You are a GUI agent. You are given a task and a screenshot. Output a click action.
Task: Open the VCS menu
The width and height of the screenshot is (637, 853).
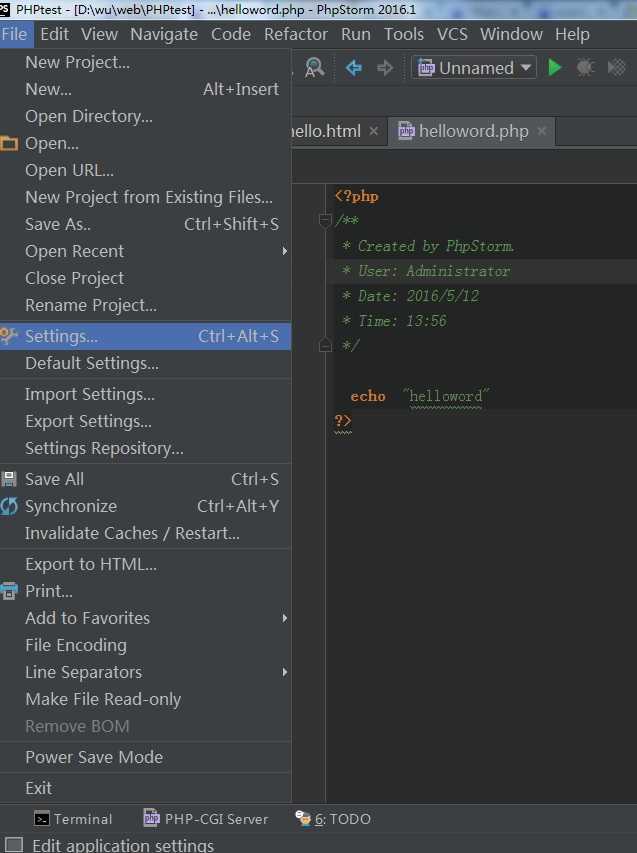tap(452, 34)
